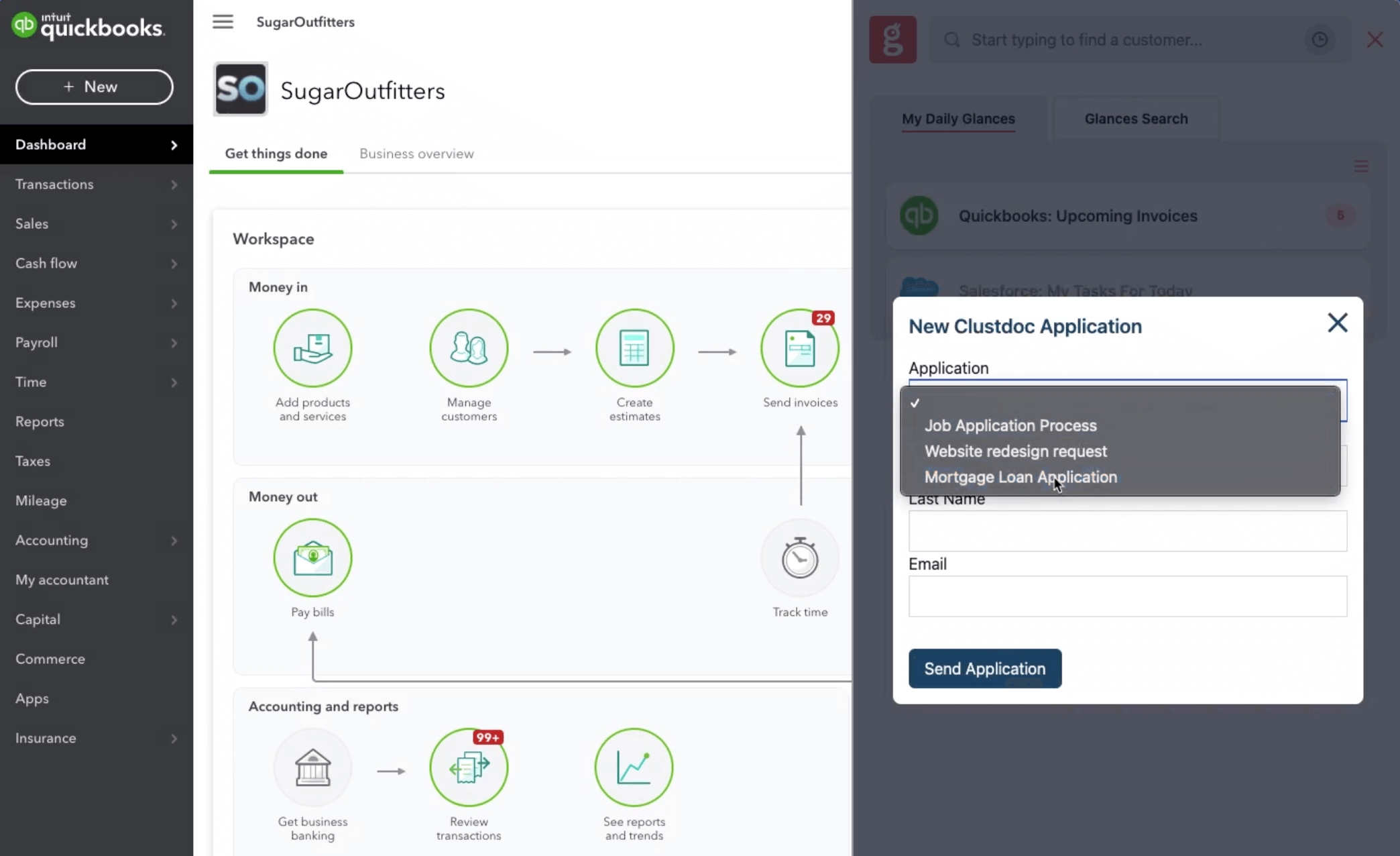Click the Intuit QuickBooks logo

(88, 26)
